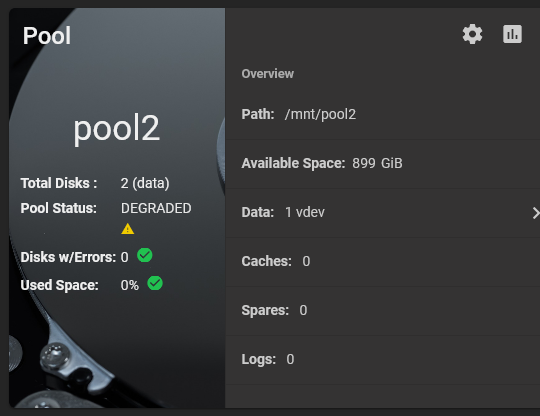540x416 pixels.
Task: Expand the Data vdev chevron arrow
Action: (x=536, y=213)
